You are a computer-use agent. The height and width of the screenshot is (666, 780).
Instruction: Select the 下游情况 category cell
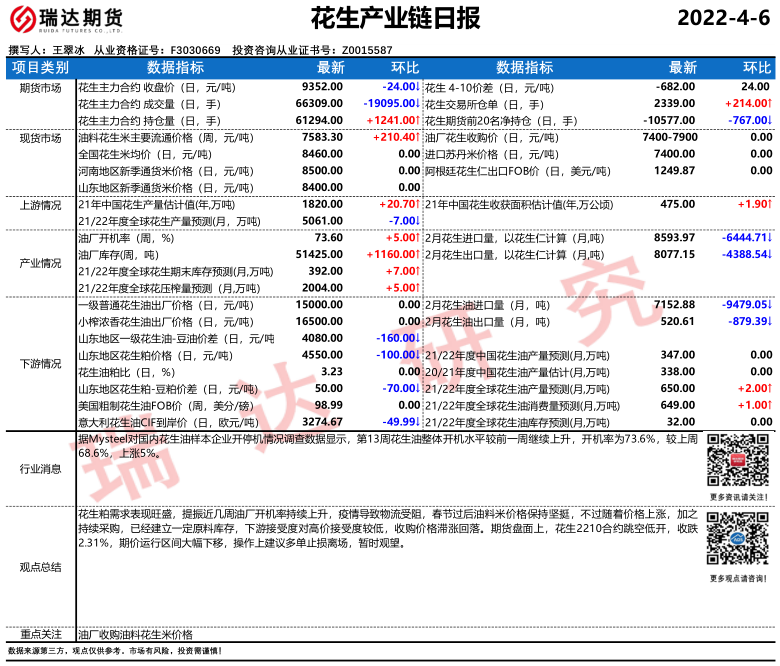point(40,363)
